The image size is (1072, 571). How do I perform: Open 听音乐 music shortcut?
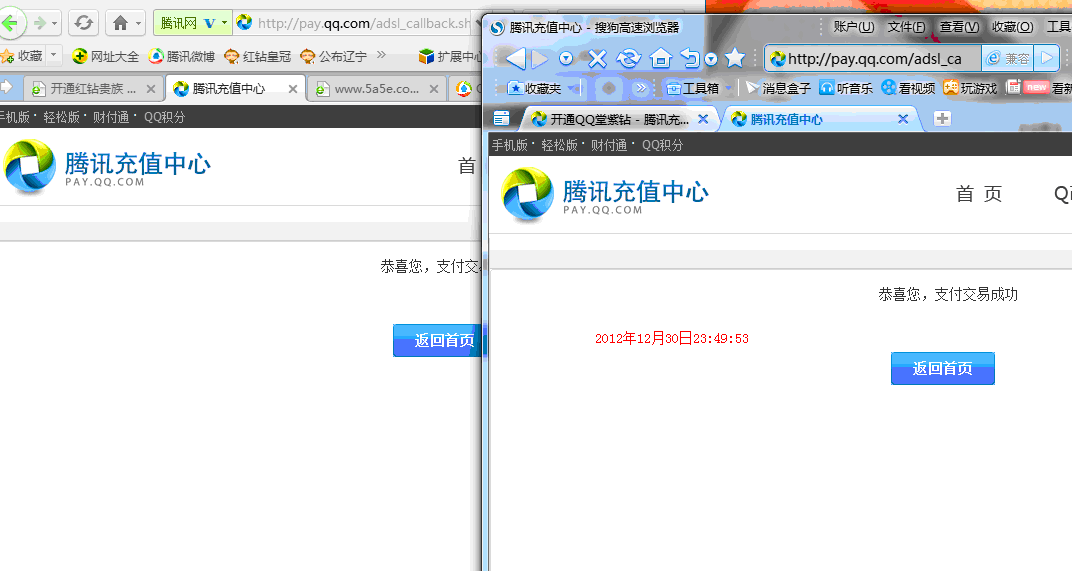coord(846,88)
